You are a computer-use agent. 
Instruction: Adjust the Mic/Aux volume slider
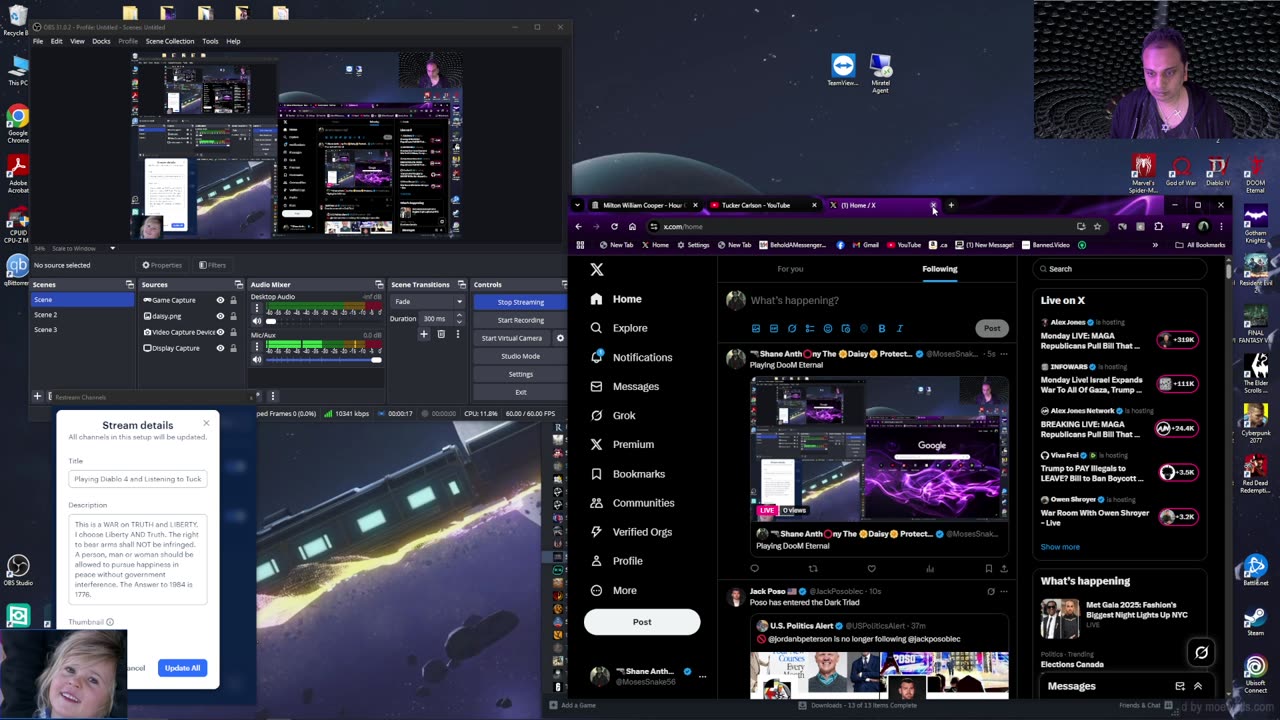(324, 359)
